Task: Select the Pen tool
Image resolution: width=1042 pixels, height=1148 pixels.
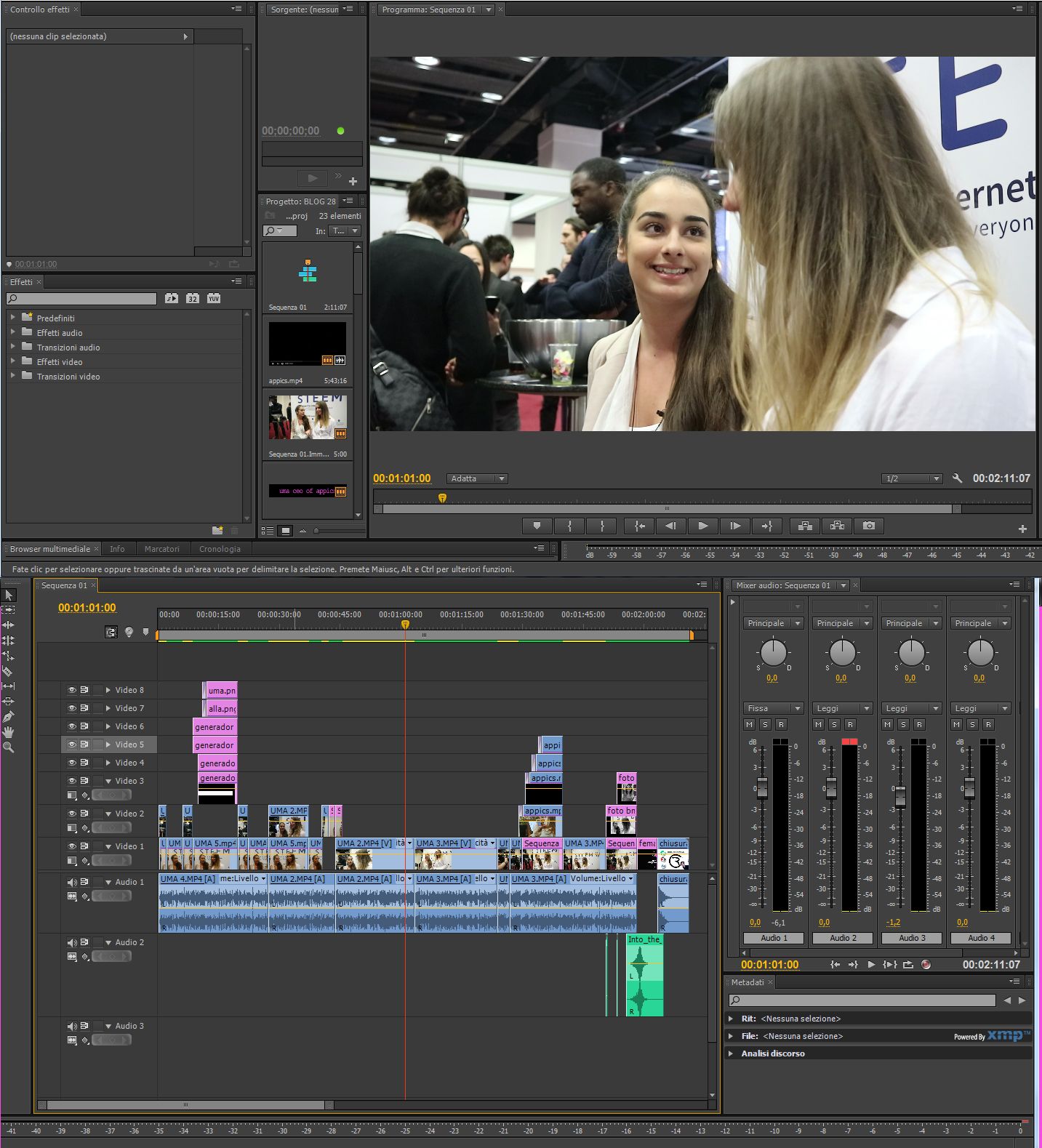Action: pyautogui.click(x=9, y=717)
